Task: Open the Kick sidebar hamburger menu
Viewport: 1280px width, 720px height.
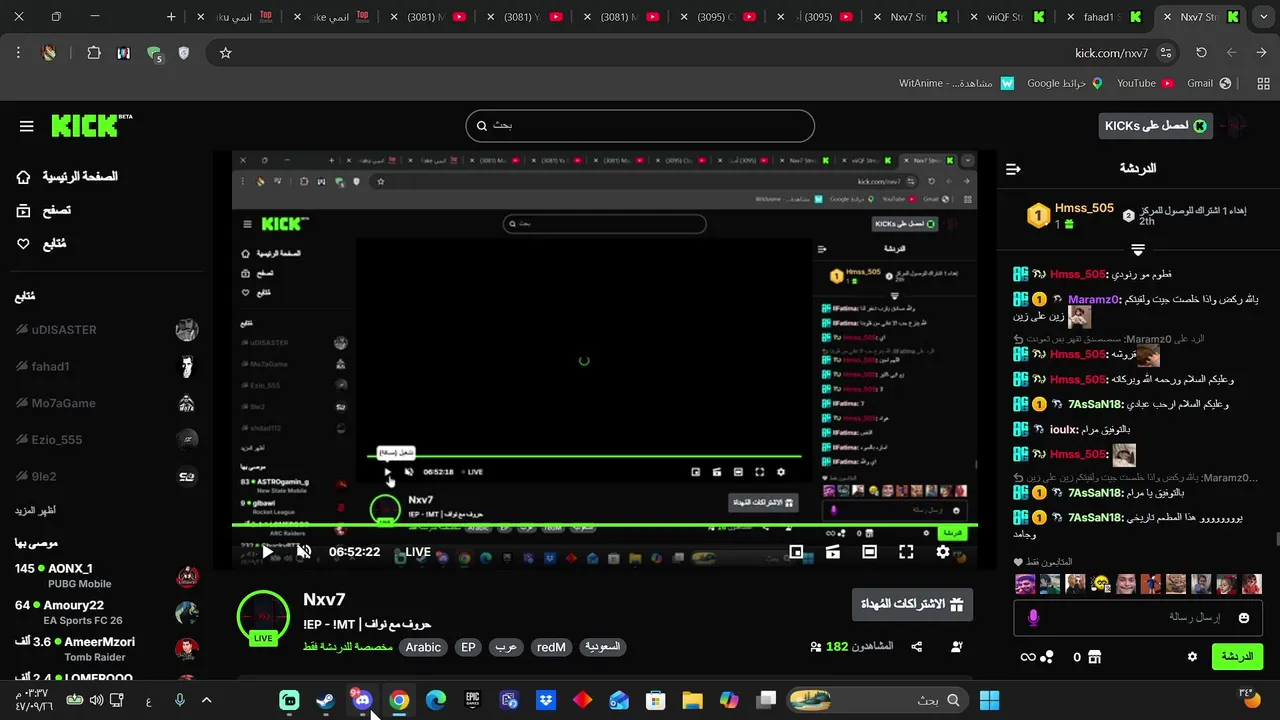Action: 27,126
